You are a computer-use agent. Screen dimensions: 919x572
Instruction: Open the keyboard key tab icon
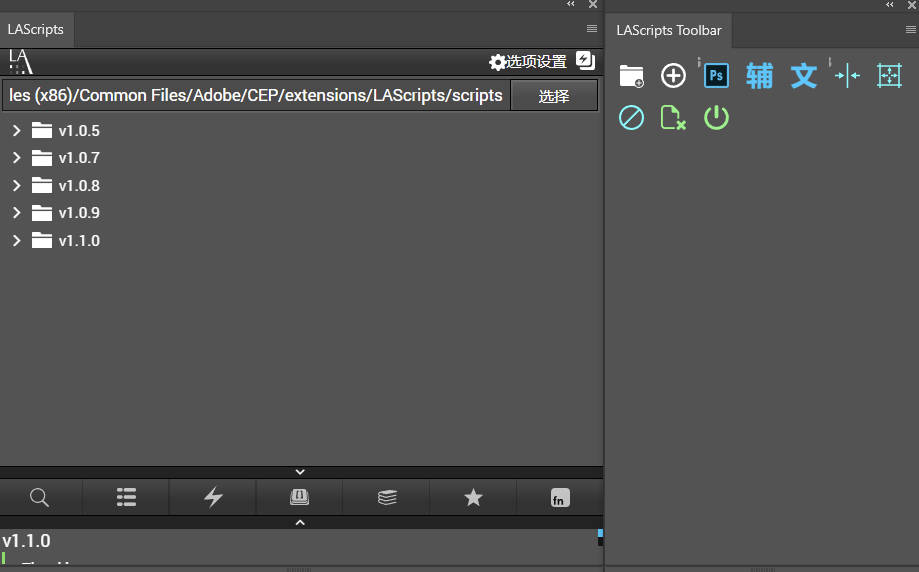(299, 498)
